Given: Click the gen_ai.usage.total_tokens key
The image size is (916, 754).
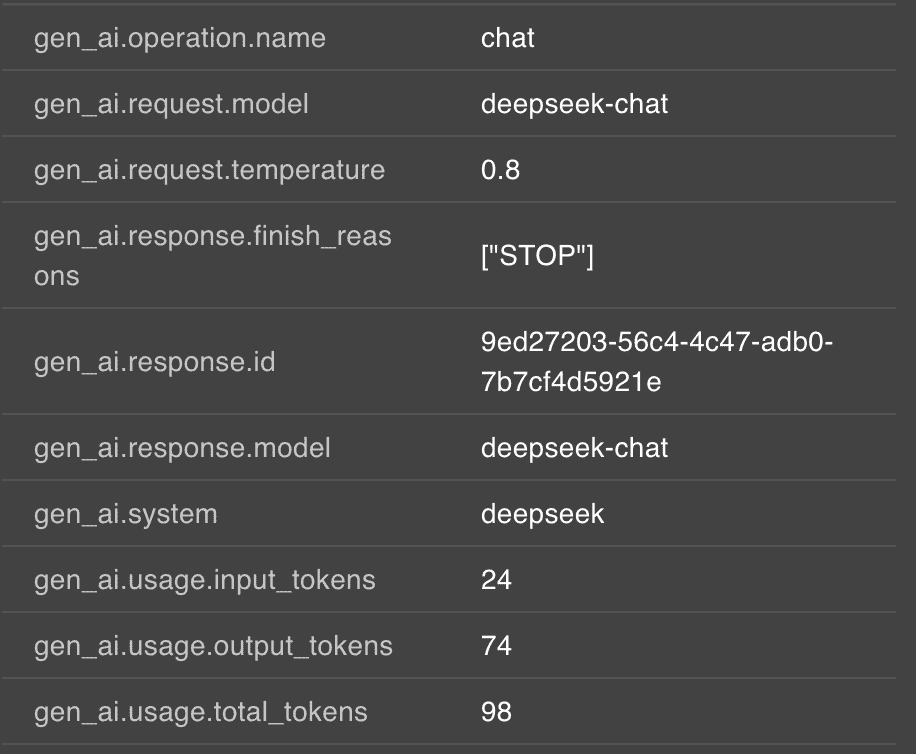Looking at the screenshot, I should [200, 712].
